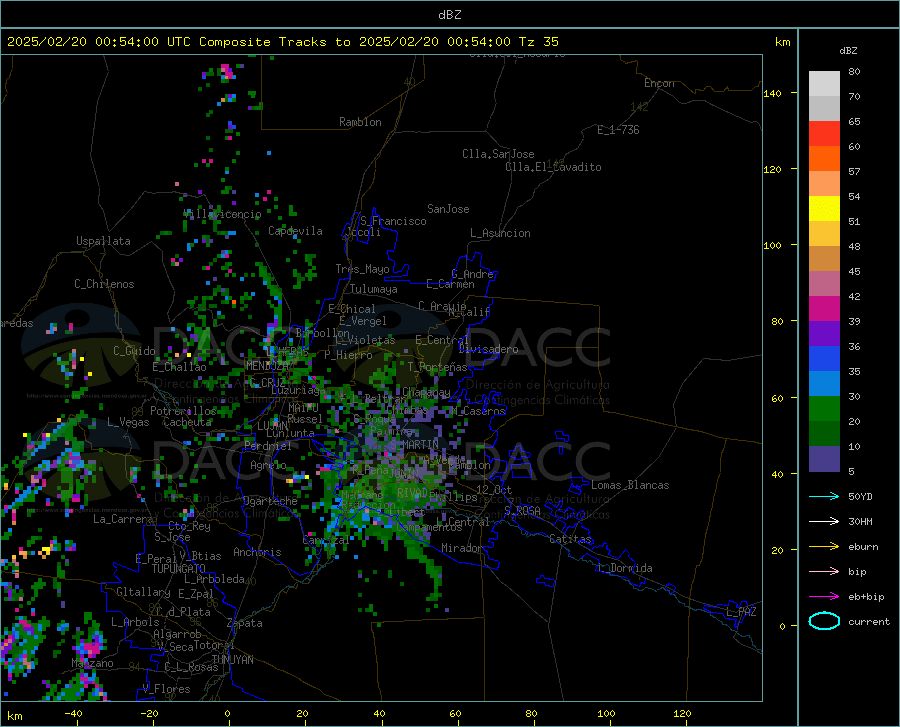Image resolution: width=900 pixels, height=727 pixels.
Task: Click the V_Flores map label
Action: click(166, 689)
